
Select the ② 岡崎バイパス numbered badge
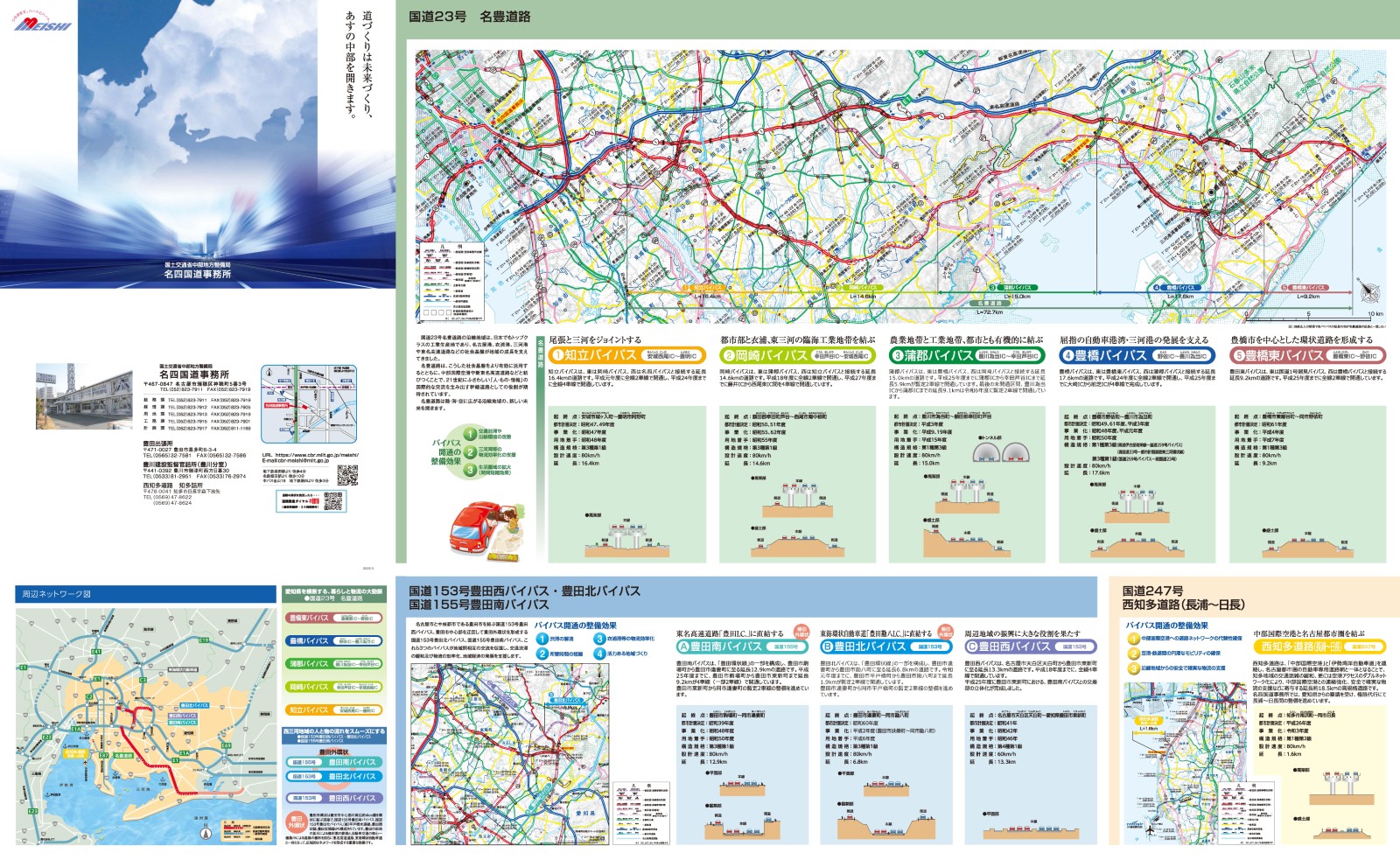point(728,355)
